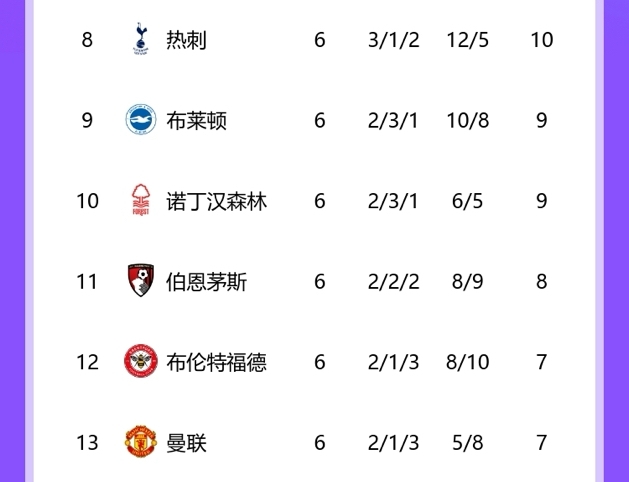This screenshot has width=629, height=482.
Task: Open the 布伦特福德 team name
Action: (x=216, y=361)
